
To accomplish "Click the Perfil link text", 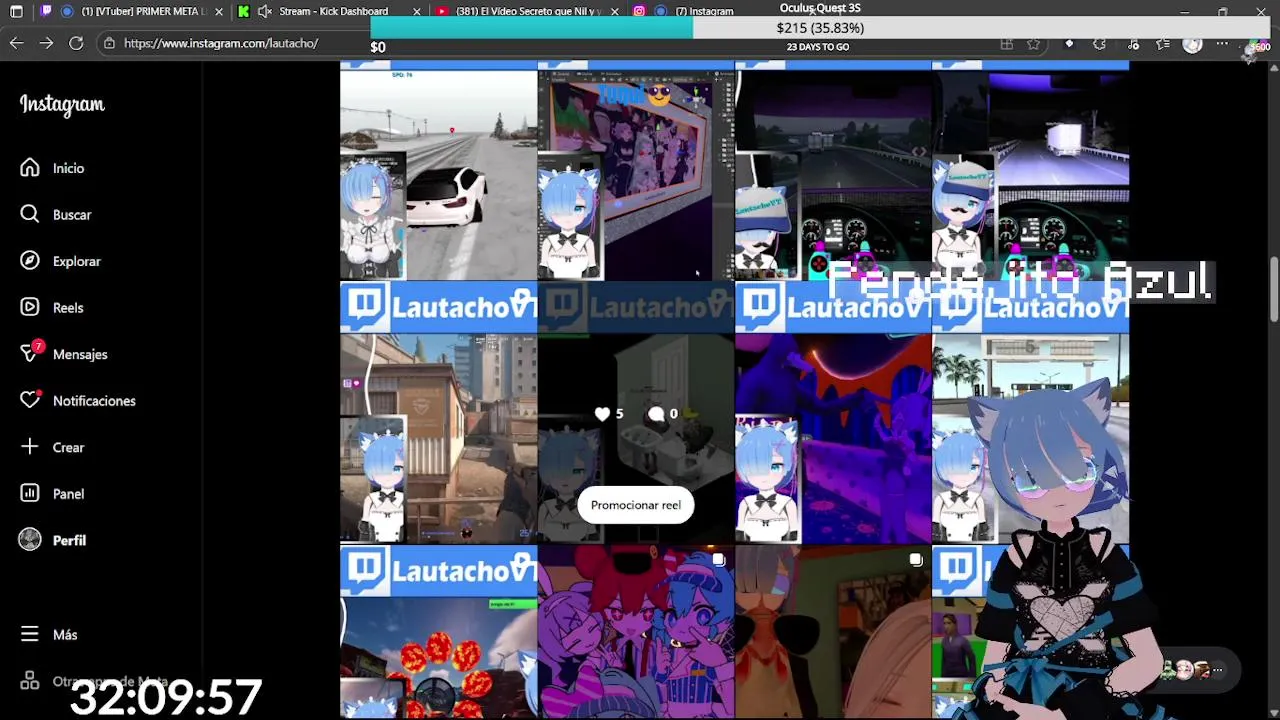I will [69, 540].
